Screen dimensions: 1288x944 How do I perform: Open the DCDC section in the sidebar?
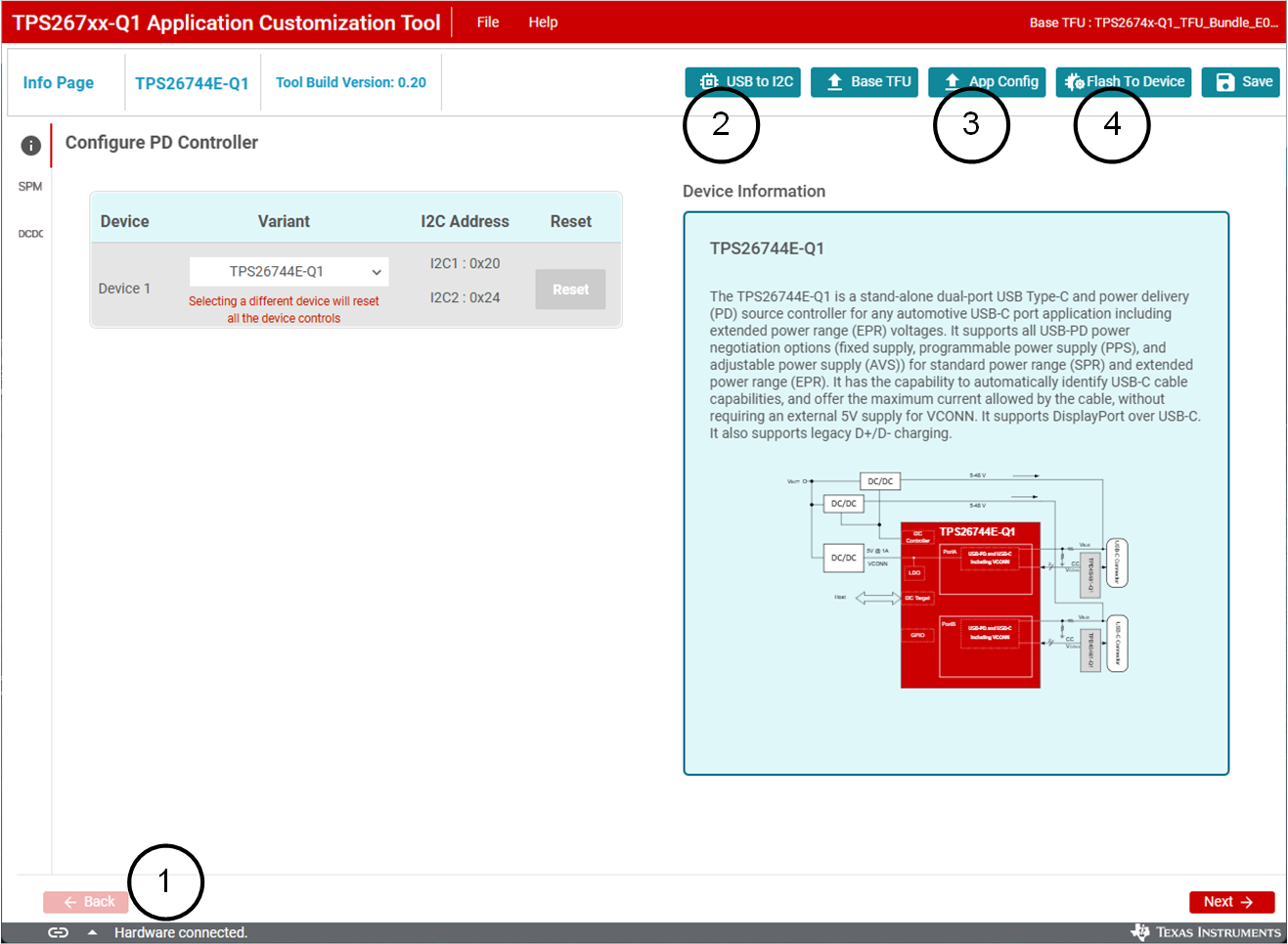(x=30, y=234)
